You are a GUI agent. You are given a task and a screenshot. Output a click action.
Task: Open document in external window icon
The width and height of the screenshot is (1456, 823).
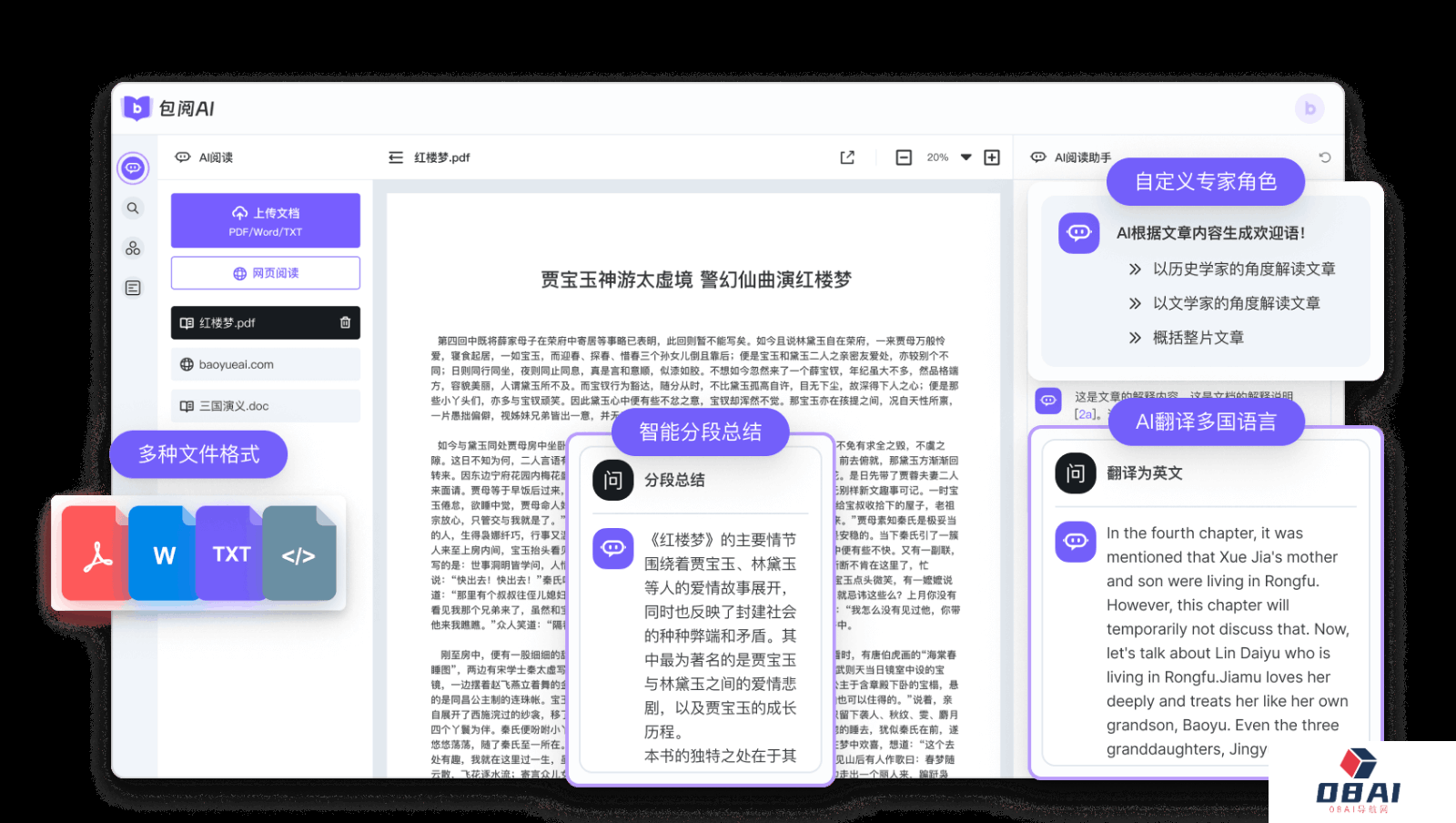click(x=847, y=157)
